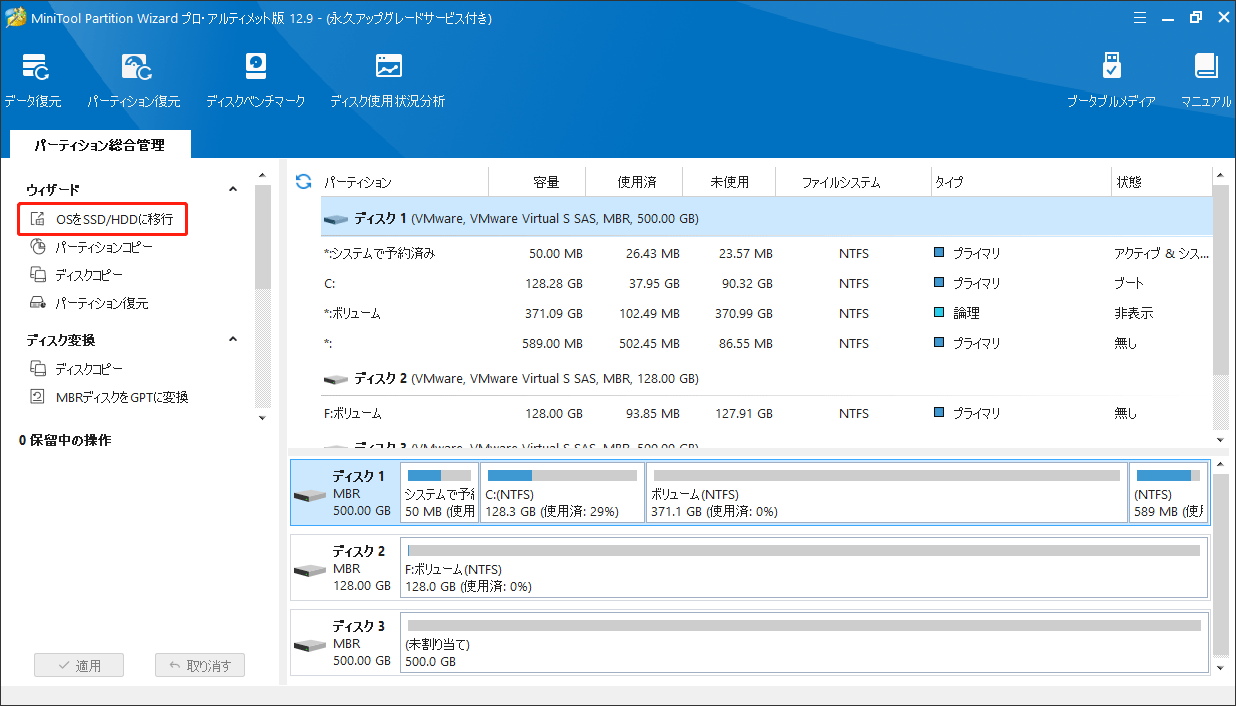This screenshot has height=706, width=1236.
Task: Open the マニュアル icon
Action: click(1206, 79)
